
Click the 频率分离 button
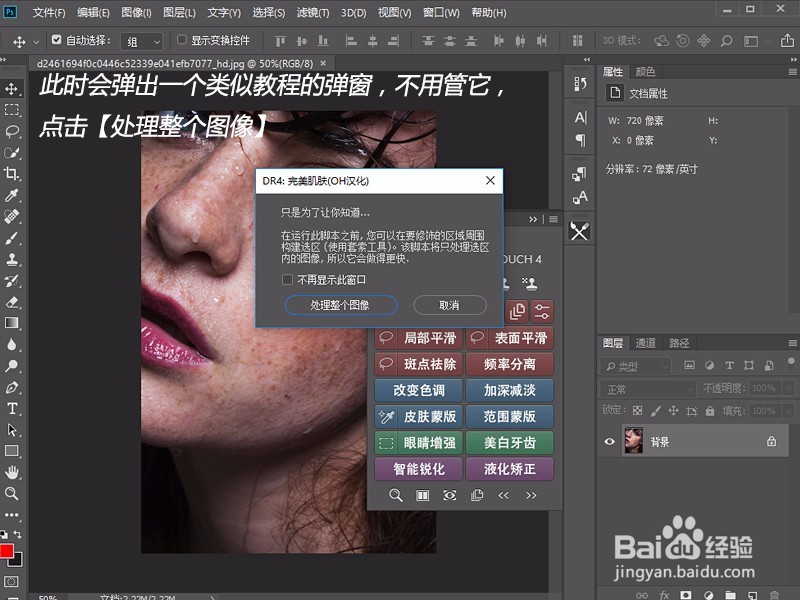(510, 364)
